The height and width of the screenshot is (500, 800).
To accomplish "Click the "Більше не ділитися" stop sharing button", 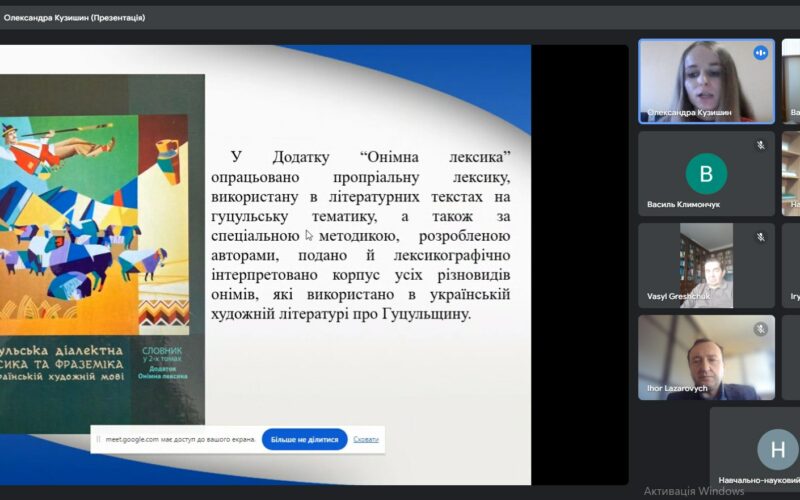I will [304, 439].
